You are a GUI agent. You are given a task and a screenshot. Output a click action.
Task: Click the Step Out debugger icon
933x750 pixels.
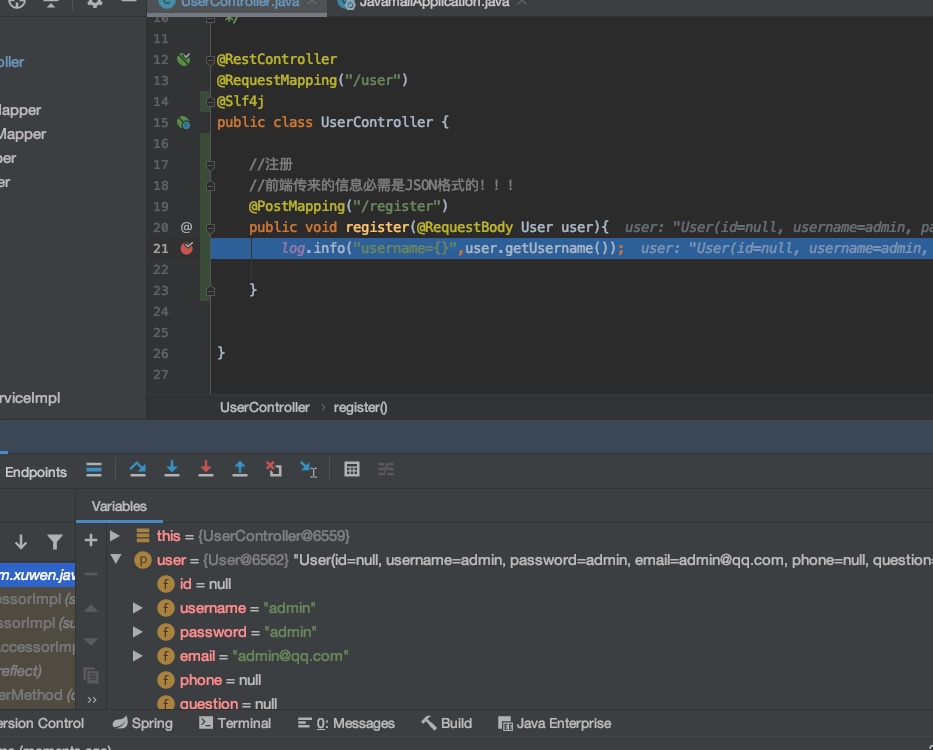(240, 469)
